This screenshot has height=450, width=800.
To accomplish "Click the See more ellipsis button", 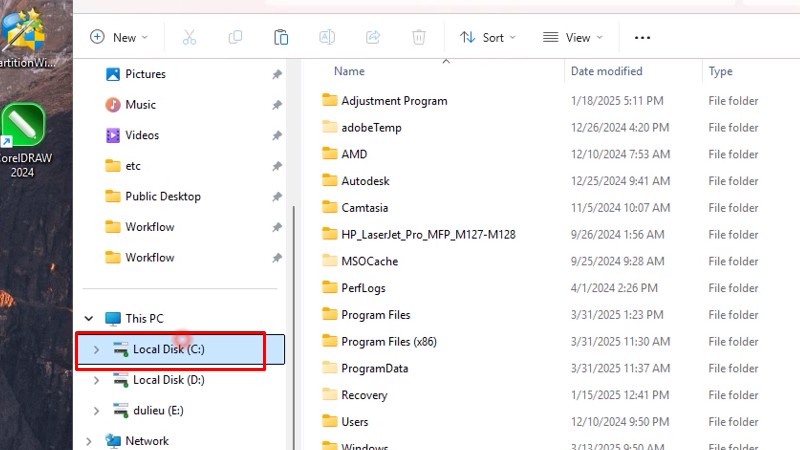I will pos(643,37).
